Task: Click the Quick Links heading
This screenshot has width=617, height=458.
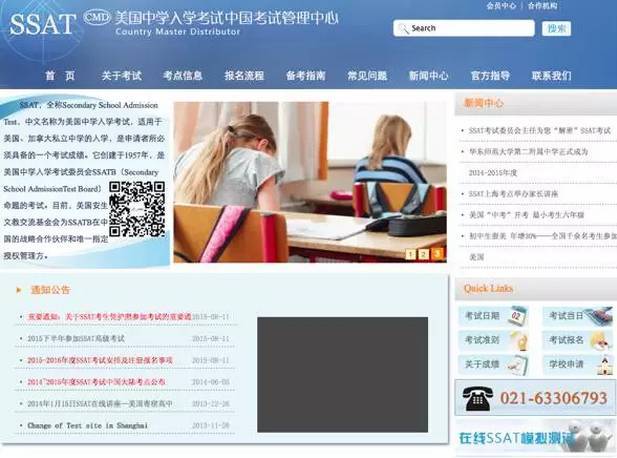Action: pos(488,288)
